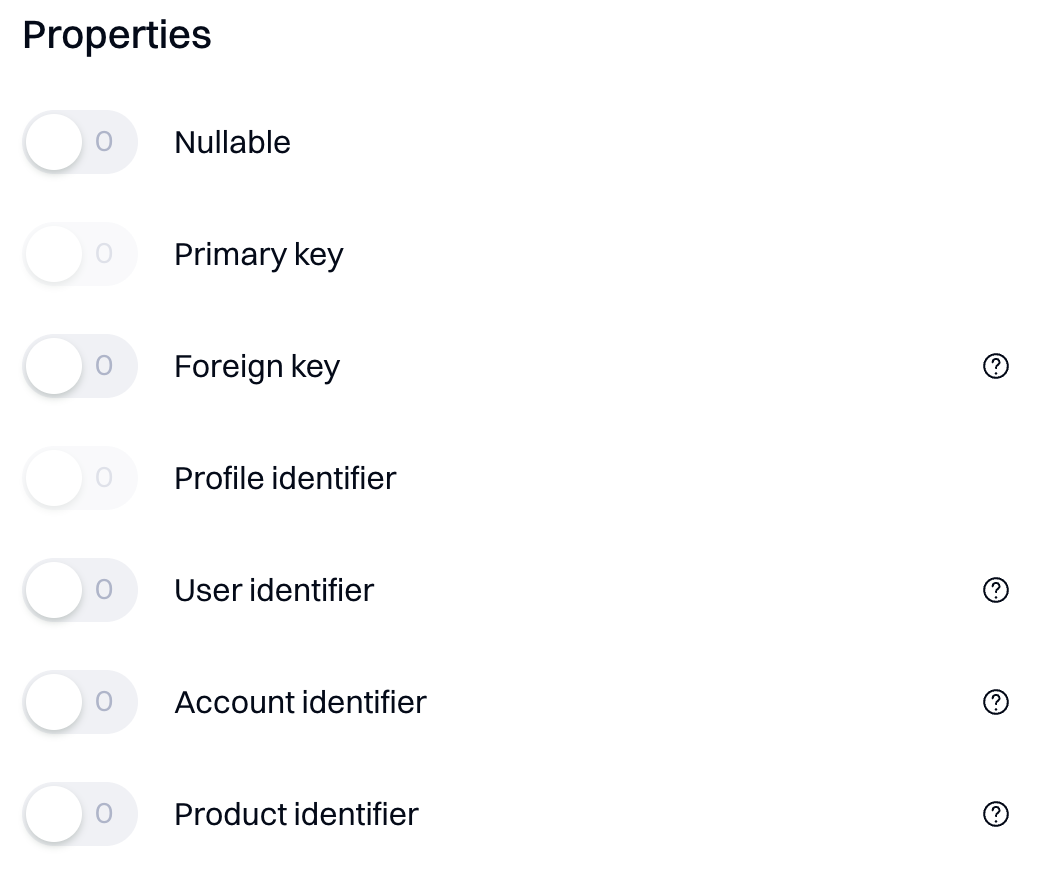Toggle the Primary key switch

[x=79, y=254]
